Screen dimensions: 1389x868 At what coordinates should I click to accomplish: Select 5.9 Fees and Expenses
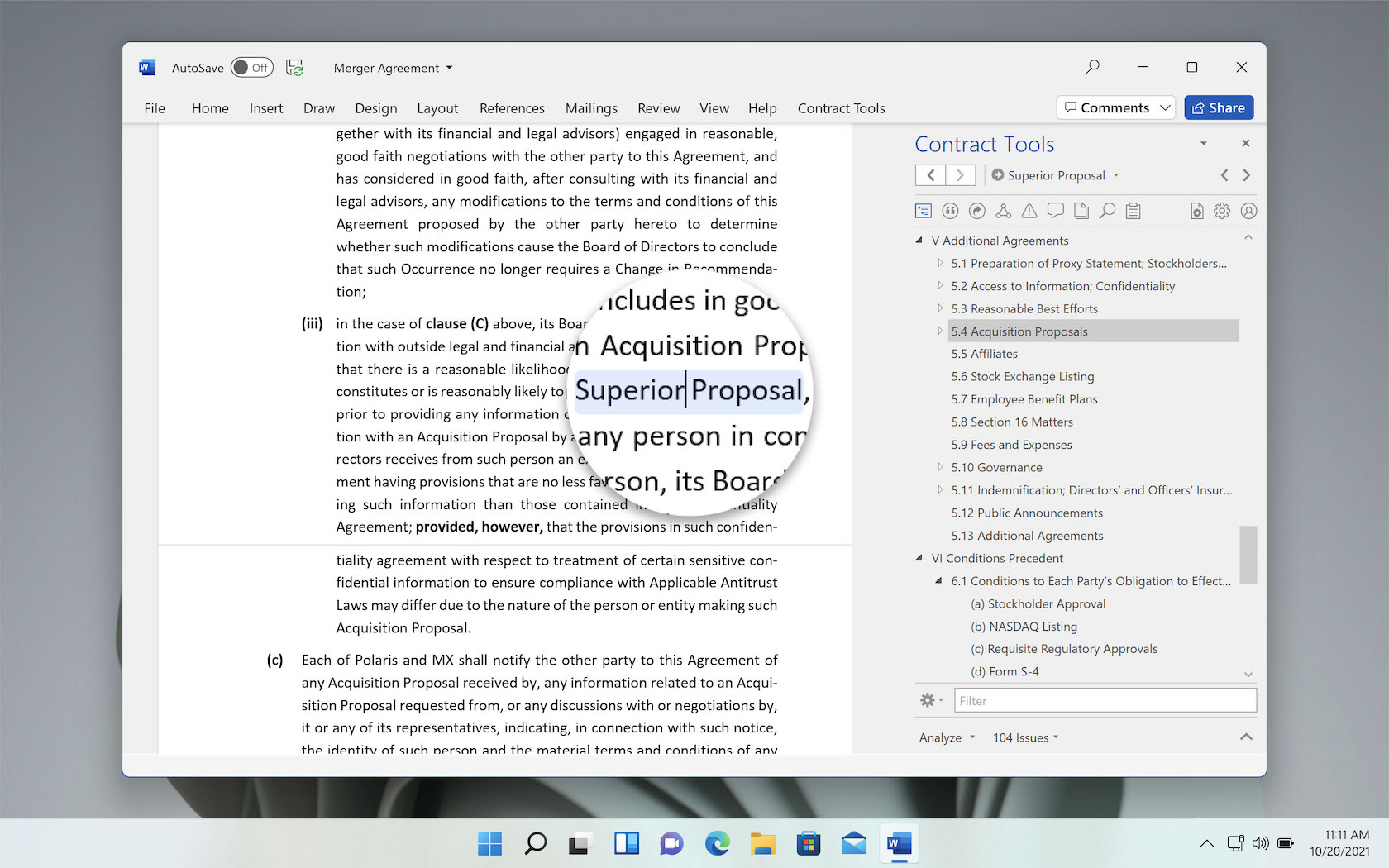pyautogui.click(x=1011, y=445)
